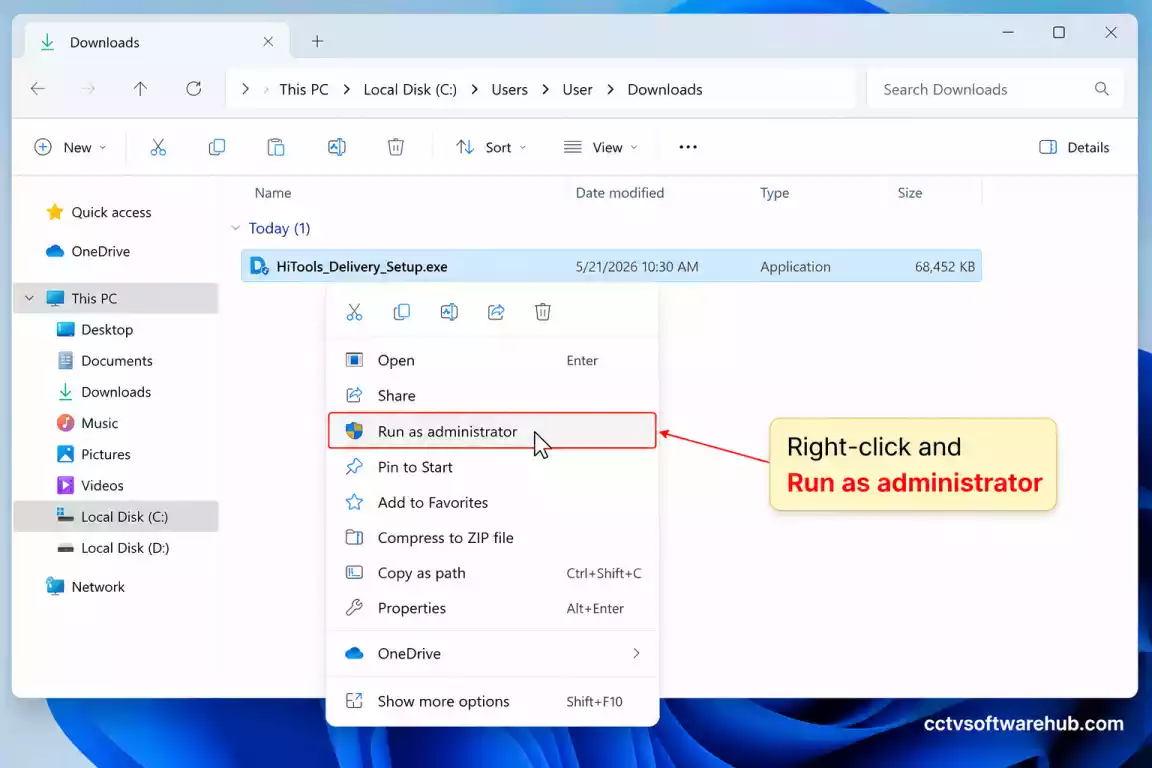
Task: Collapse the This PC tree node
Action: 29,298
